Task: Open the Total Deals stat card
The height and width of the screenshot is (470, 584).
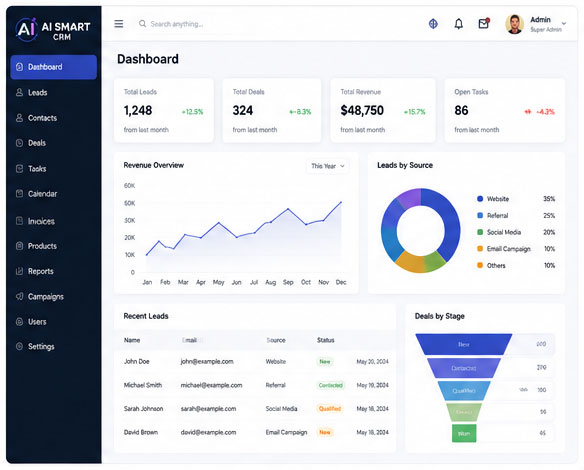Action: (272, 111)
